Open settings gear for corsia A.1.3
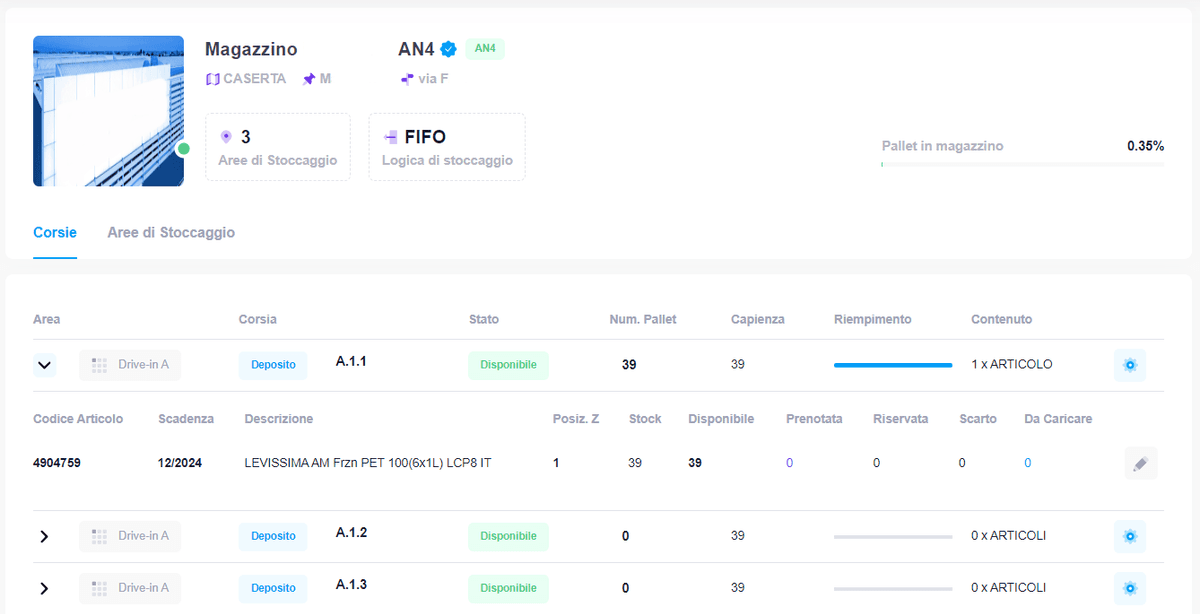Viewport: 1200px width, 614px height. 1130,588
